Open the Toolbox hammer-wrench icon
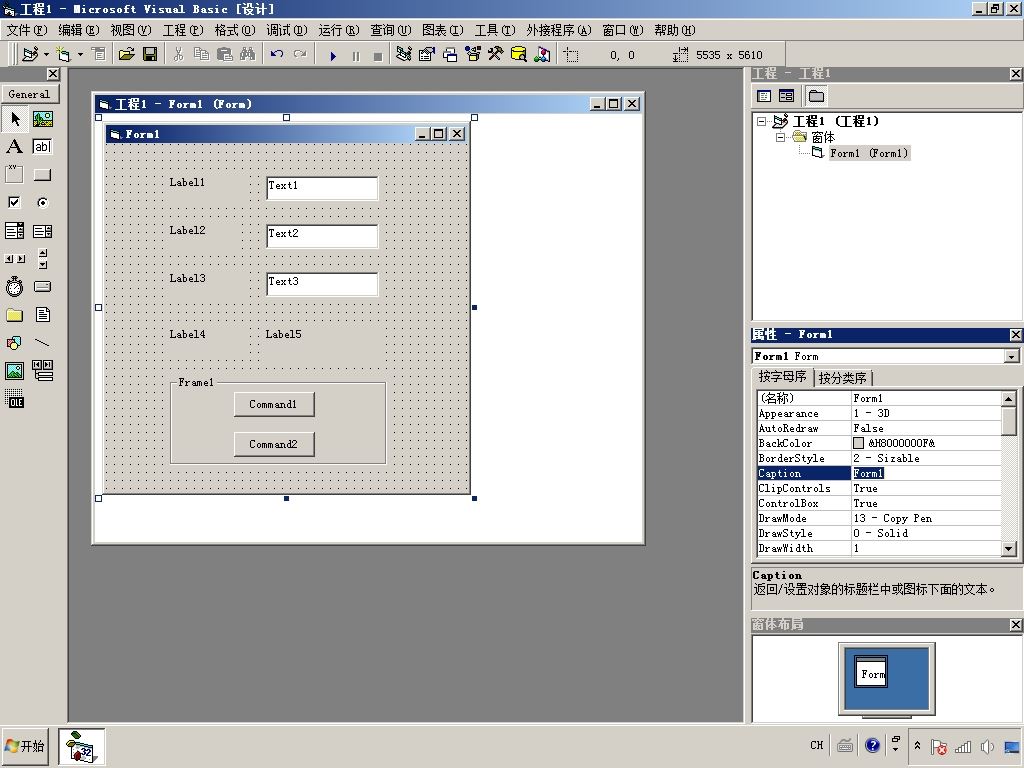 (x=496, y=54)
